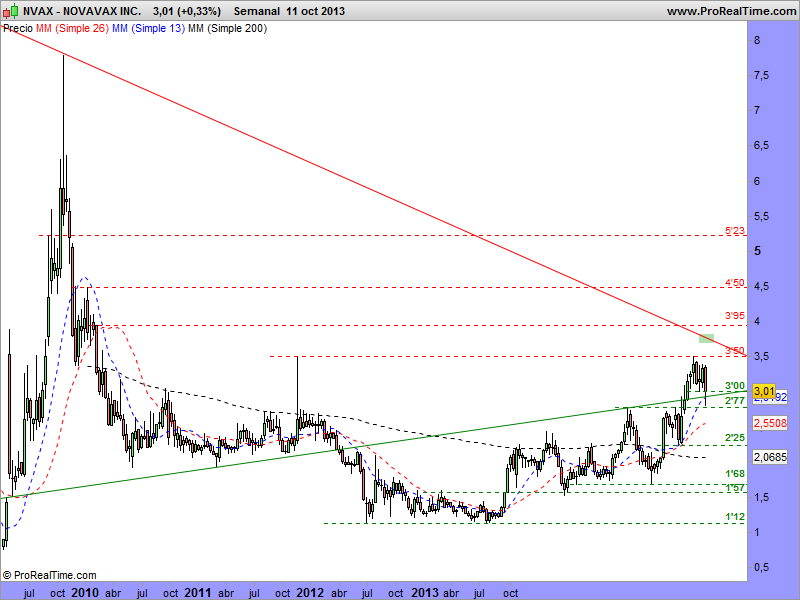The width and height of the screenshot is (800, 600).
Task: Click the 1'68 support level label
Action: pos(735,474)
